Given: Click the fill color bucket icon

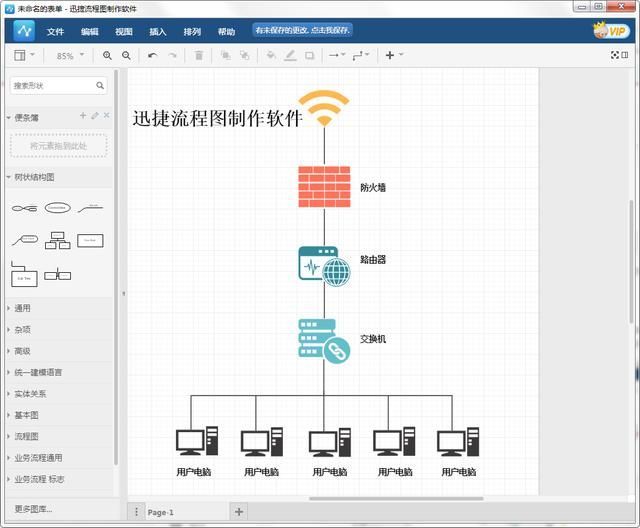Looking at the screenshot, I should [x=271, y=55].
